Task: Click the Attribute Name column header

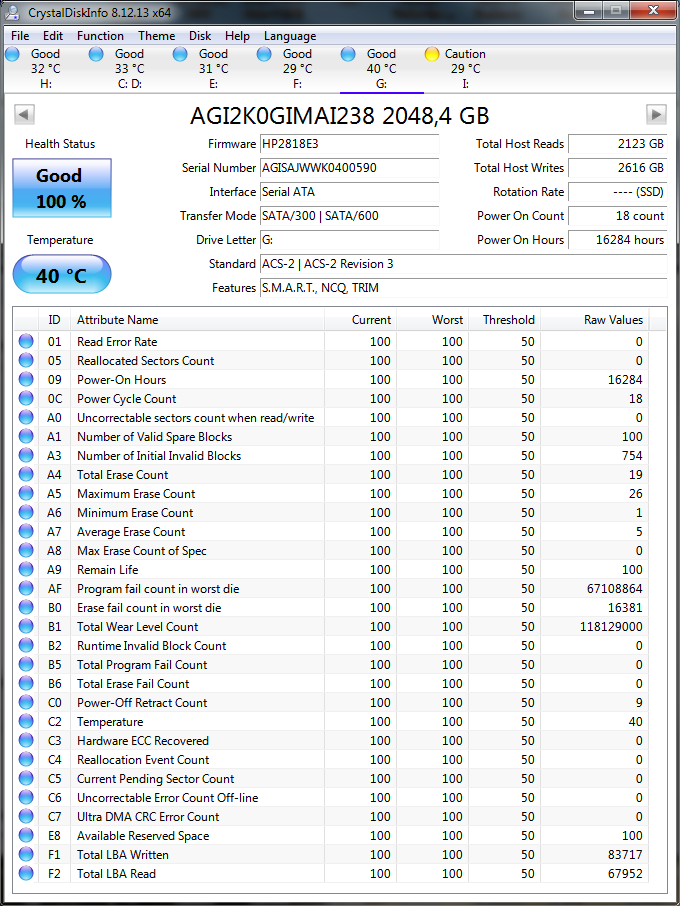Action: point(197,320)
